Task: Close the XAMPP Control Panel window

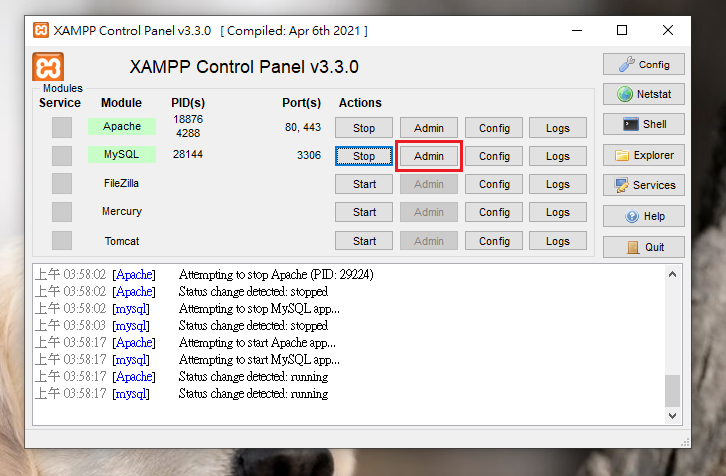Action: coord(668,31)
